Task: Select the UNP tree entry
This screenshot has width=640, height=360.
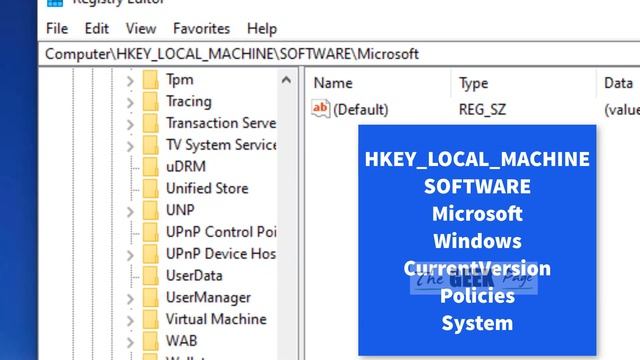Action: point(180,210)
